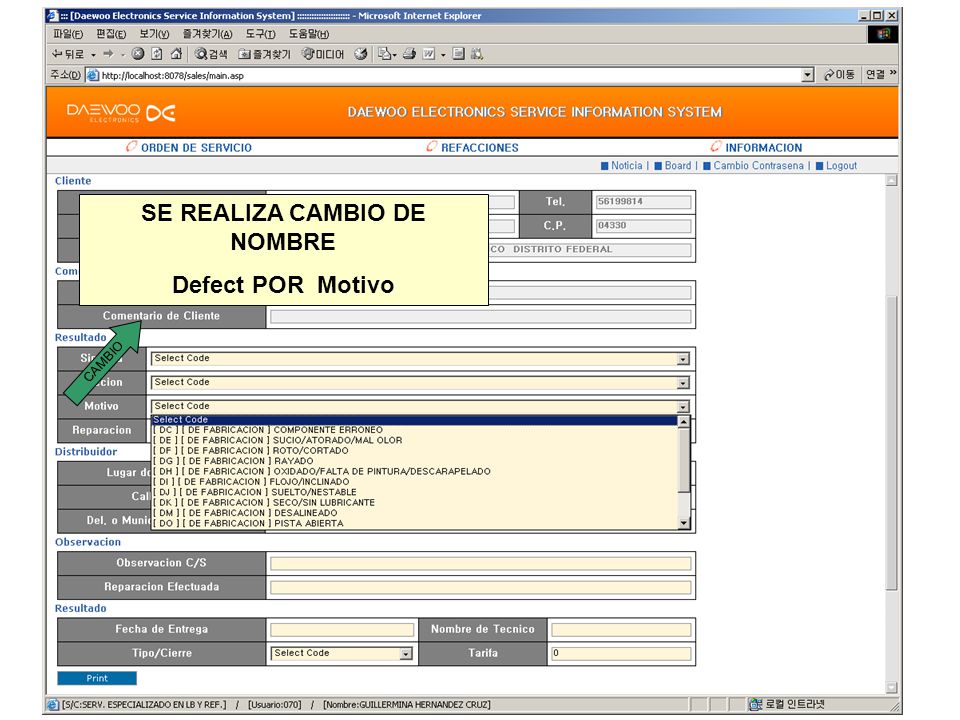Click the Observacion C/S input field
The image size is (960, 720).
click(x=481, y=564)
